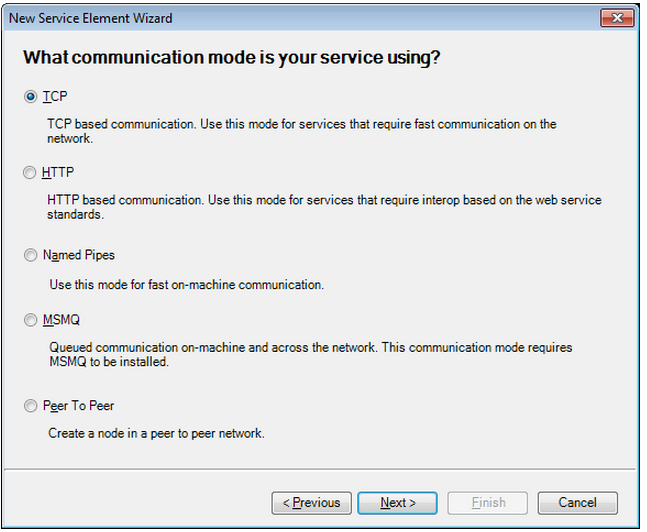Viewport: 647px width, 532px height.
Task: Click the MSMQ text label
Action: (x=61, y=320)
